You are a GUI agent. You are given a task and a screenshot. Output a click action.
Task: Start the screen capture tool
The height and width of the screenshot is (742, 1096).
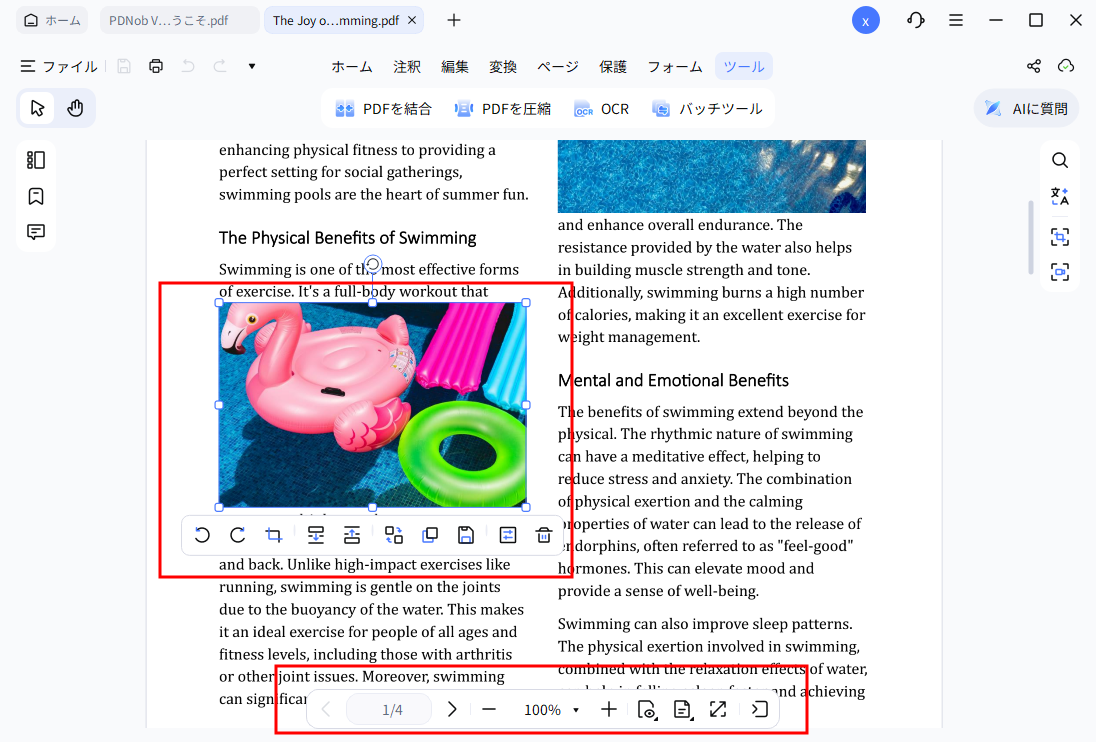tap(1060, 237)
